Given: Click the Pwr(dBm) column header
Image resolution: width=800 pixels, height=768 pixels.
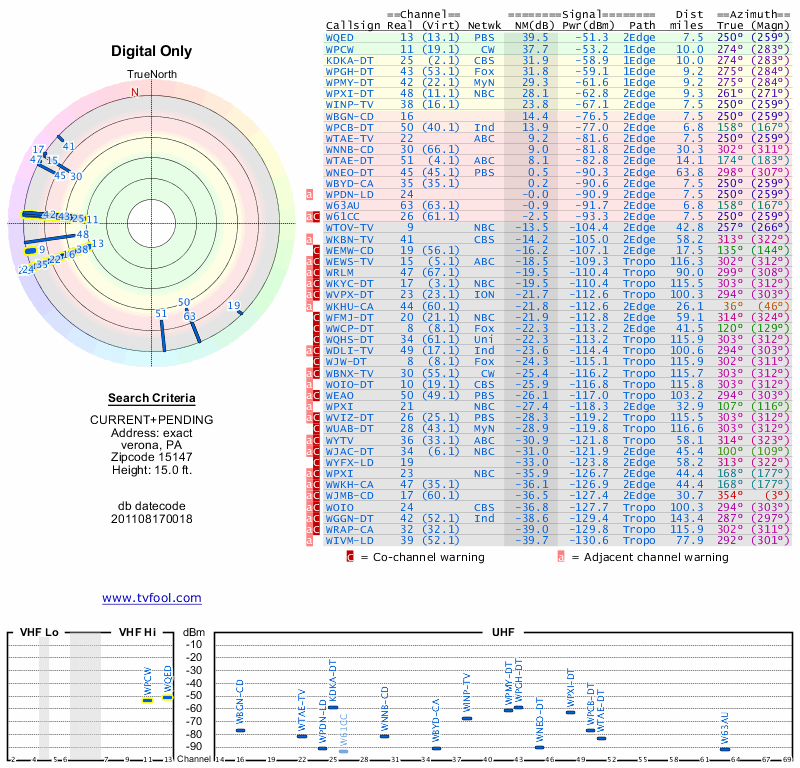Looking at the screenshot, I should point(588,26).
